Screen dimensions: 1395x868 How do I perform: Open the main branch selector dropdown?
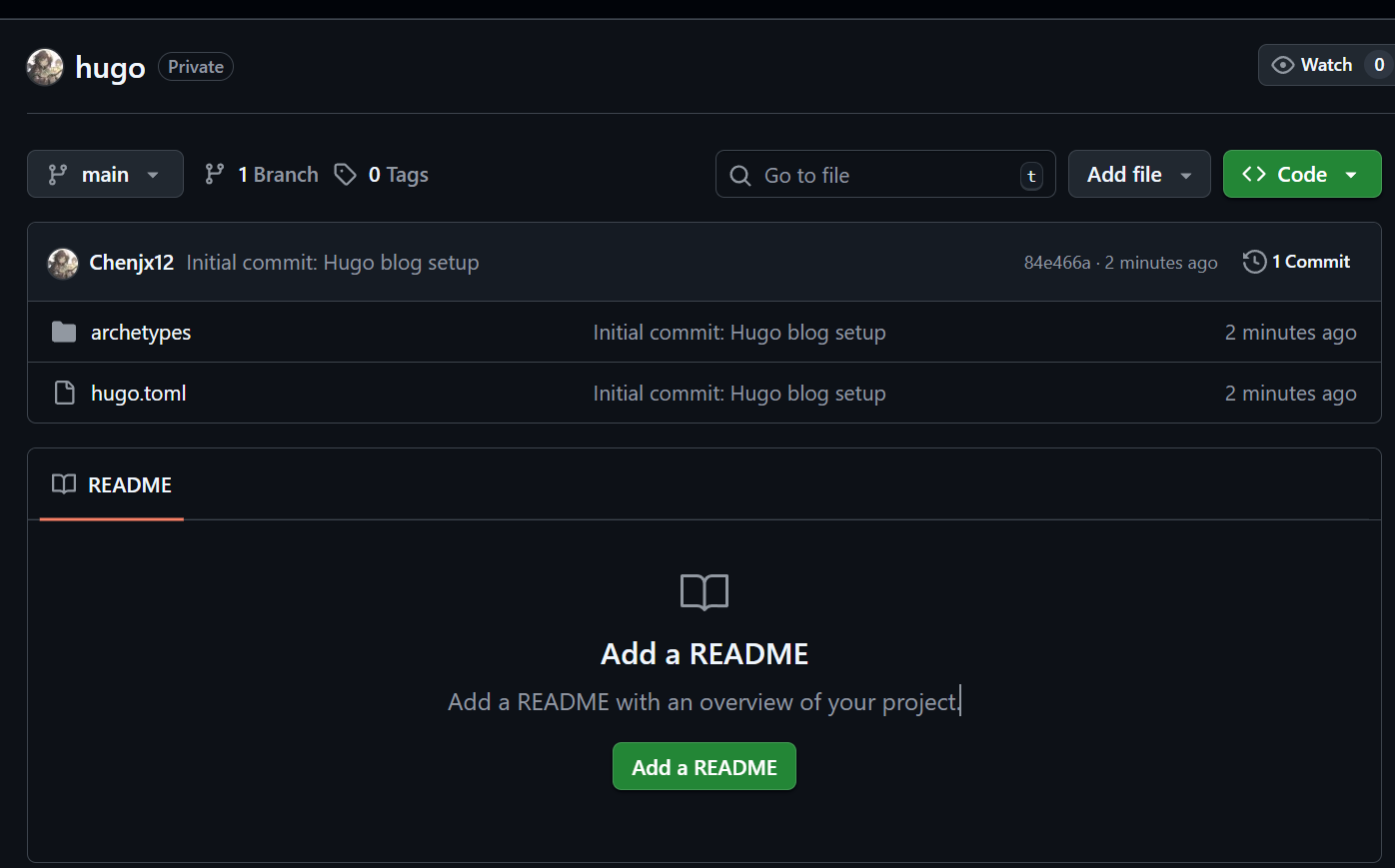click(105, 174)
